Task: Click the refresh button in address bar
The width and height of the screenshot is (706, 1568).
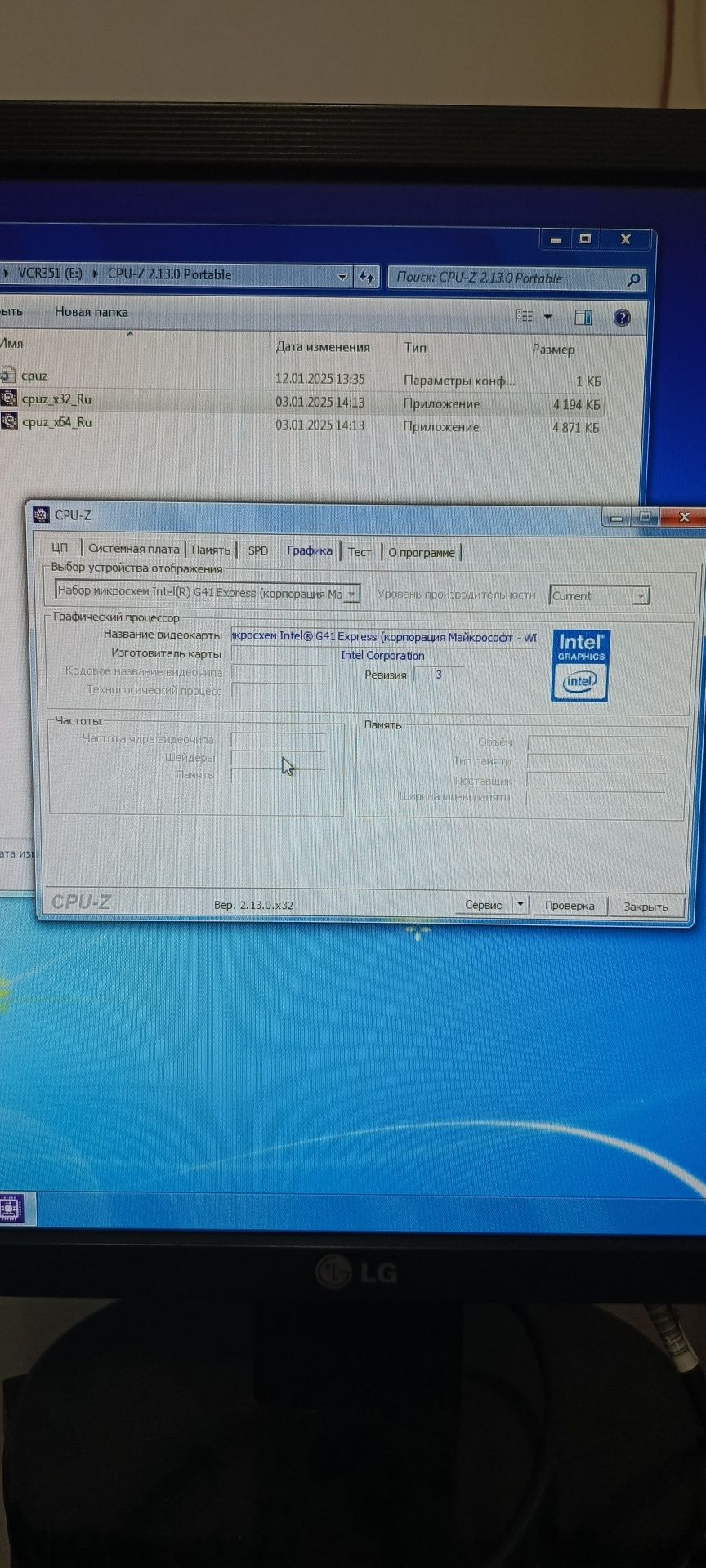Action: (x=365, y=277)
